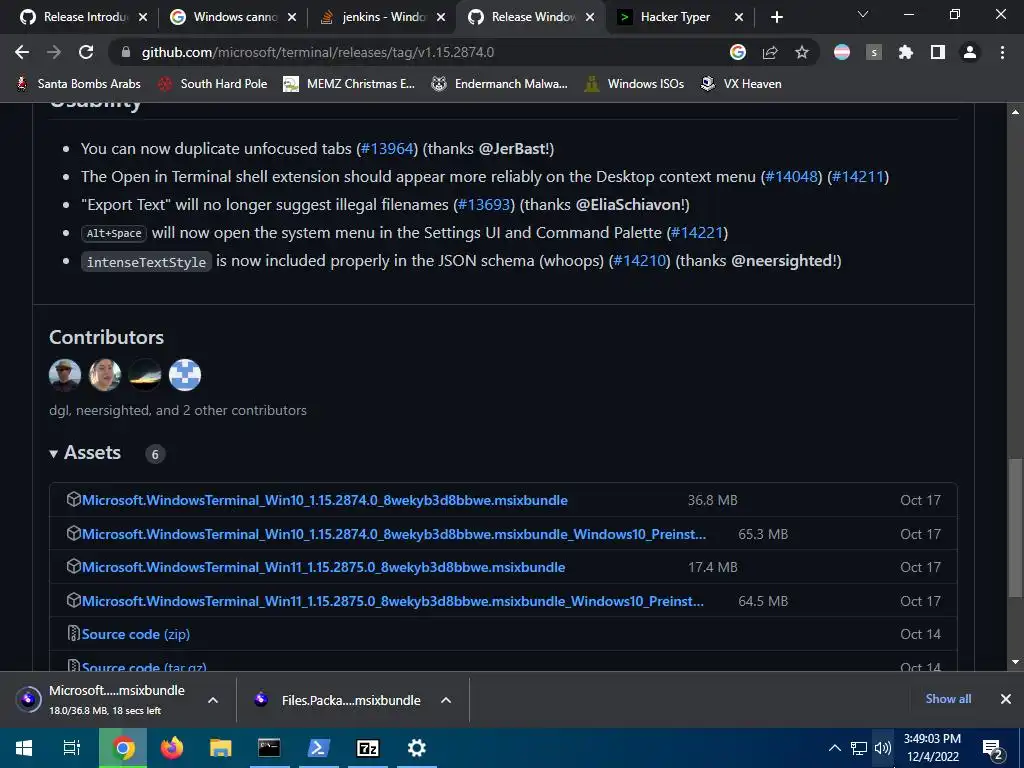Open Files.Packa....msixbundle downloaded file

pos(338,700)
